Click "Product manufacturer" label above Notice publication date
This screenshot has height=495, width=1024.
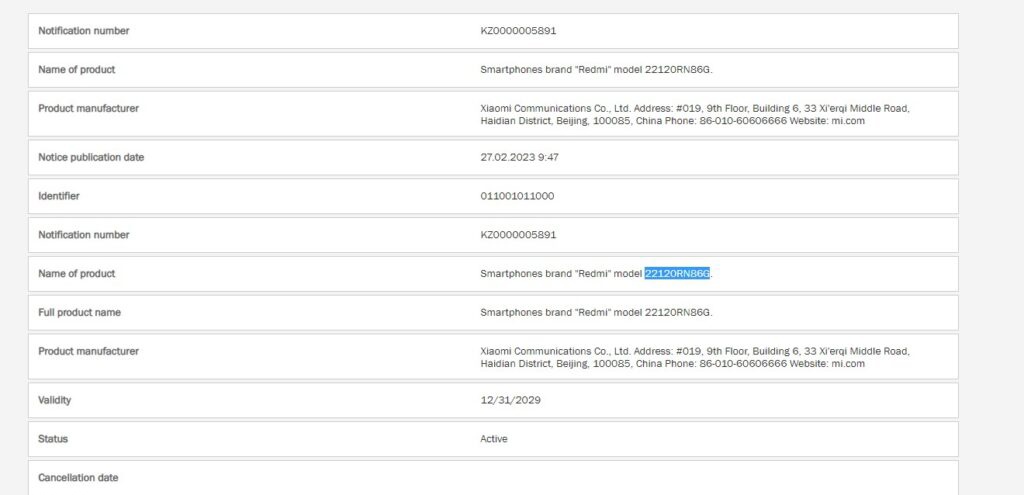pyautogui.click(x=88, y=108)
